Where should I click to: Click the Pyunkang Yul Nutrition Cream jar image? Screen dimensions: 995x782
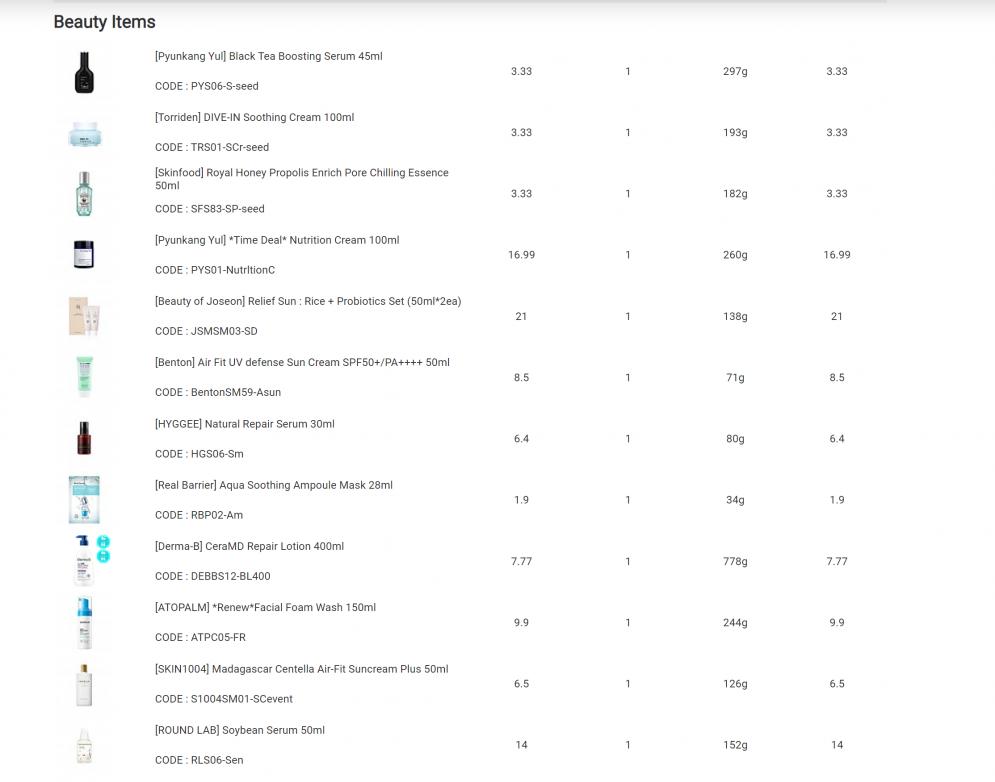(85, 255)
